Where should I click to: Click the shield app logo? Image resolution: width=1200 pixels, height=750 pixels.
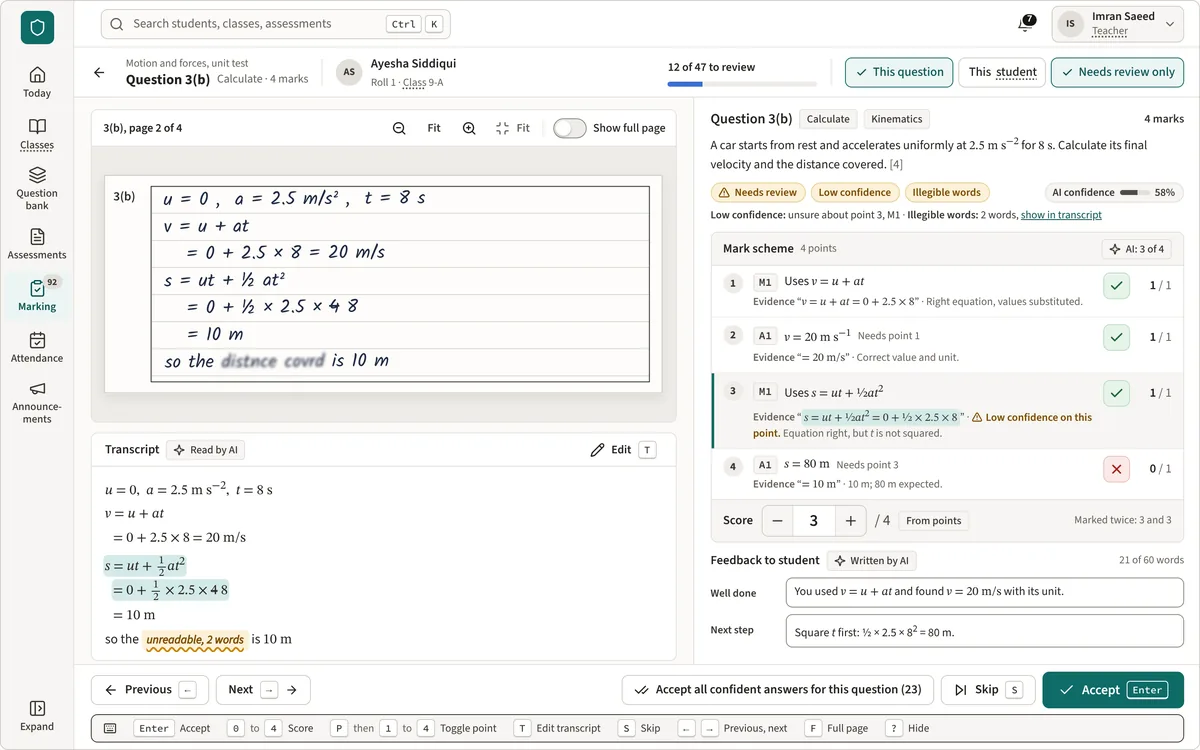(37, 28)
